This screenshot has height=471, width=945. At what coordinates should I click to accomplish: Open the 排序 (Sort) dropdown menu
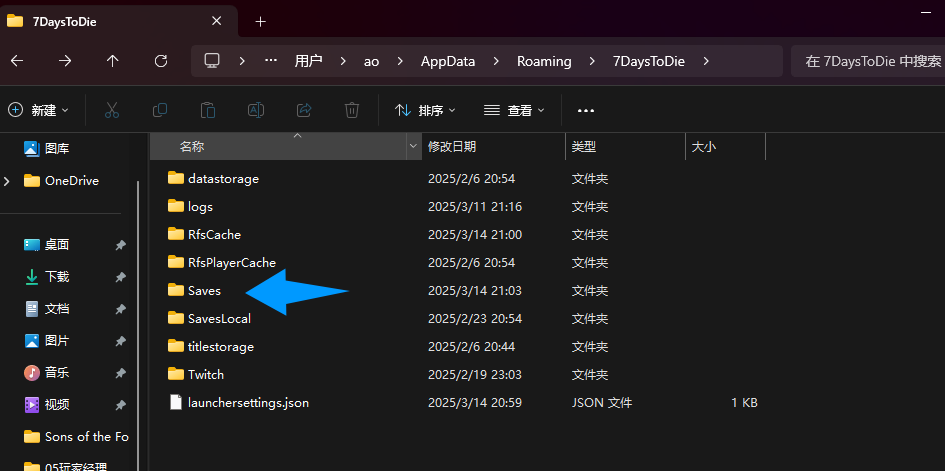click(425, 110)
